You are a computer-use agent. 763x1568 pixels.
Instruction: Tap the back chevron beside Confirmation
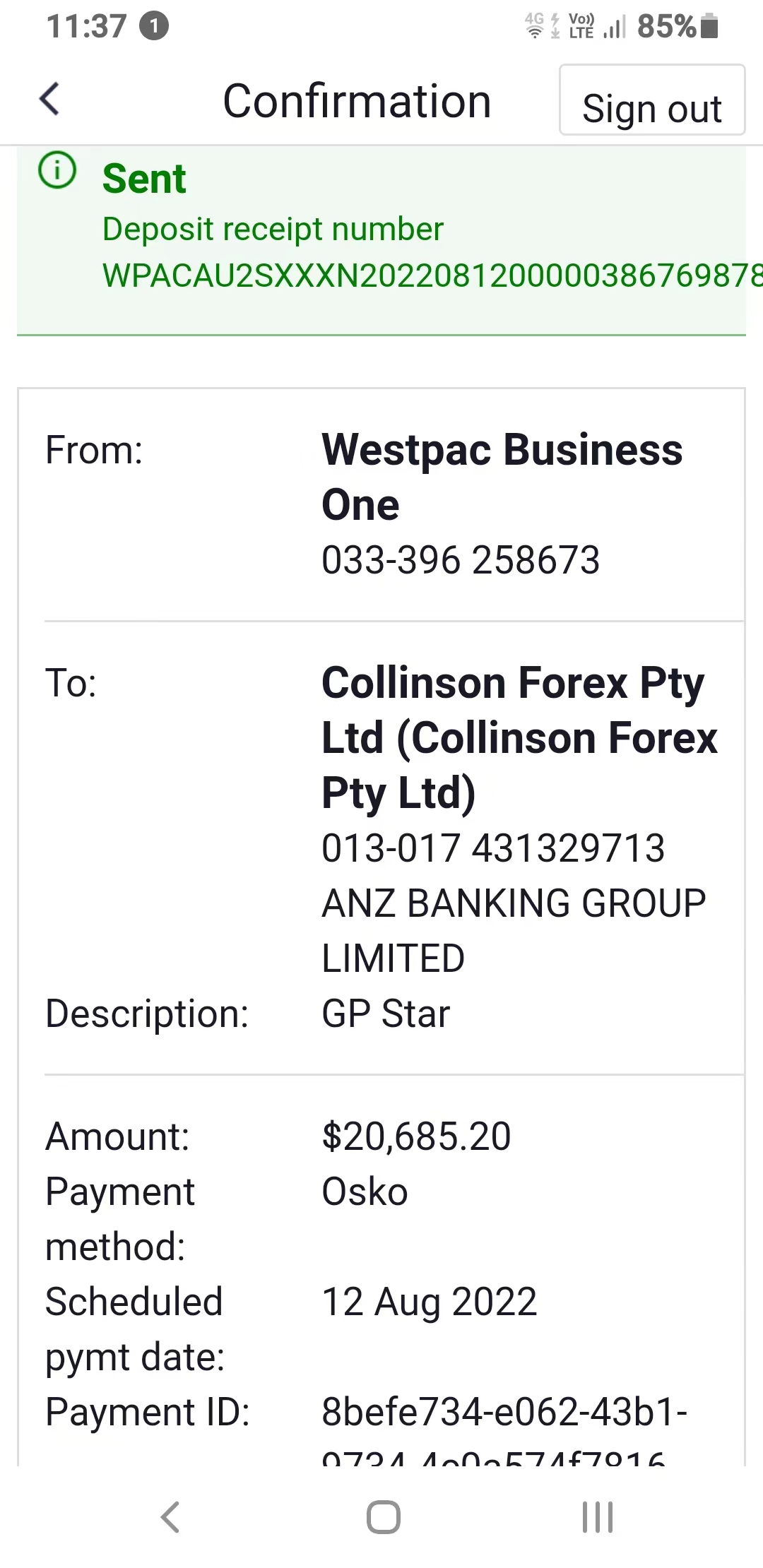pyautogui.click(x=49, y=98)
